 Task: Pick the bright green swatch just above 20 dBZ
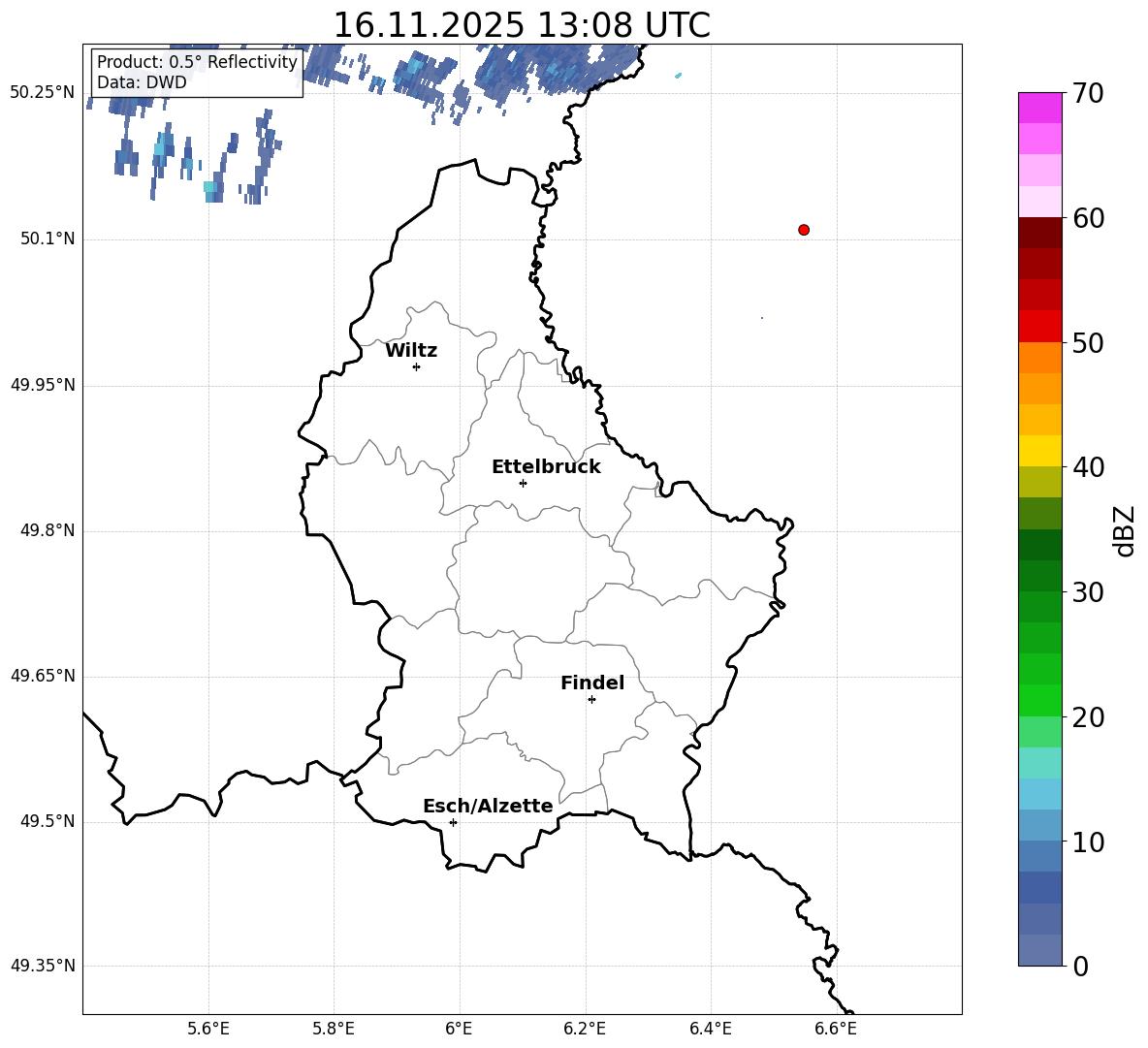pos(1040,700)
